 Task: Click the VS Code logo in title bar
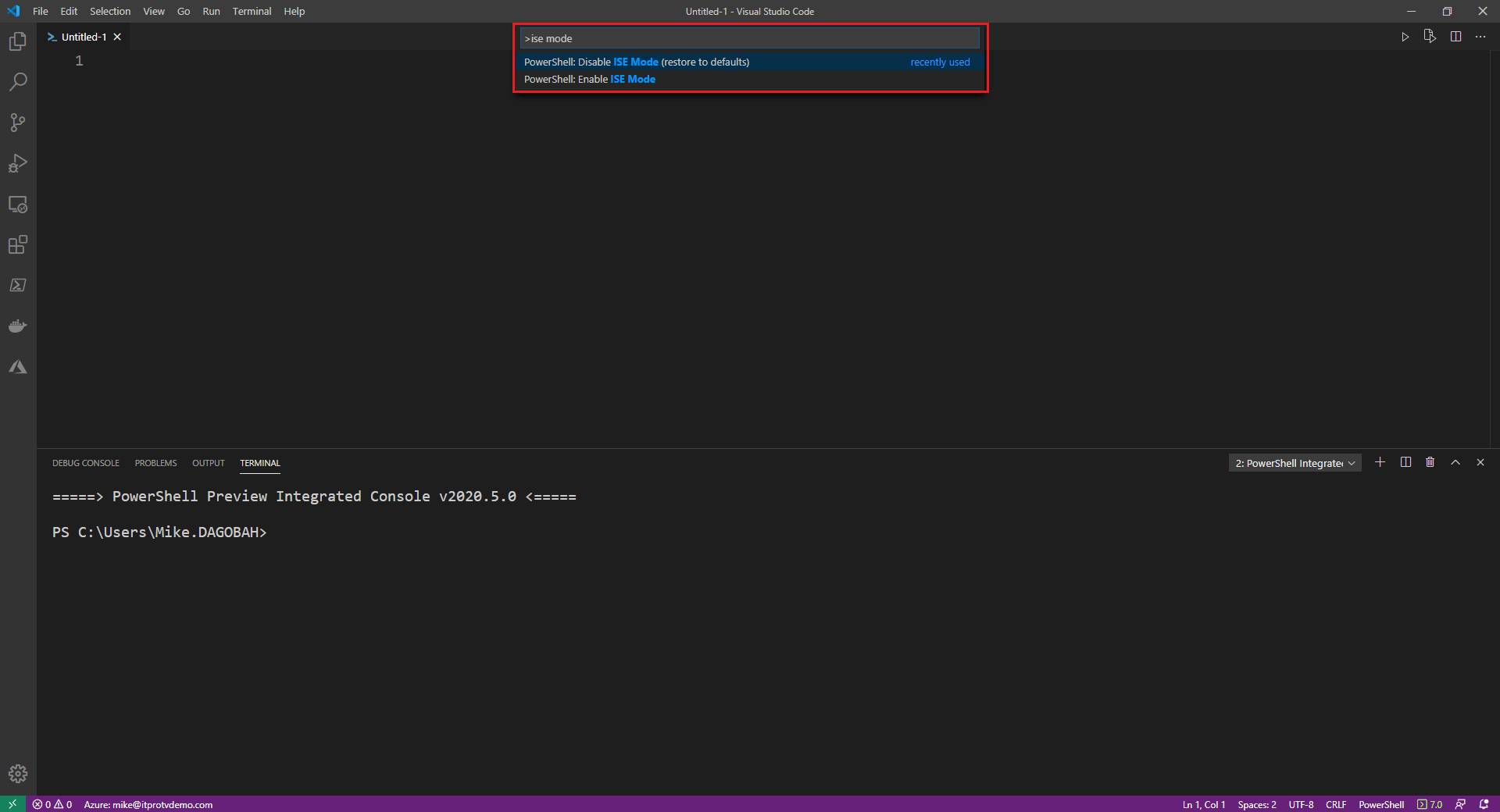13,11
